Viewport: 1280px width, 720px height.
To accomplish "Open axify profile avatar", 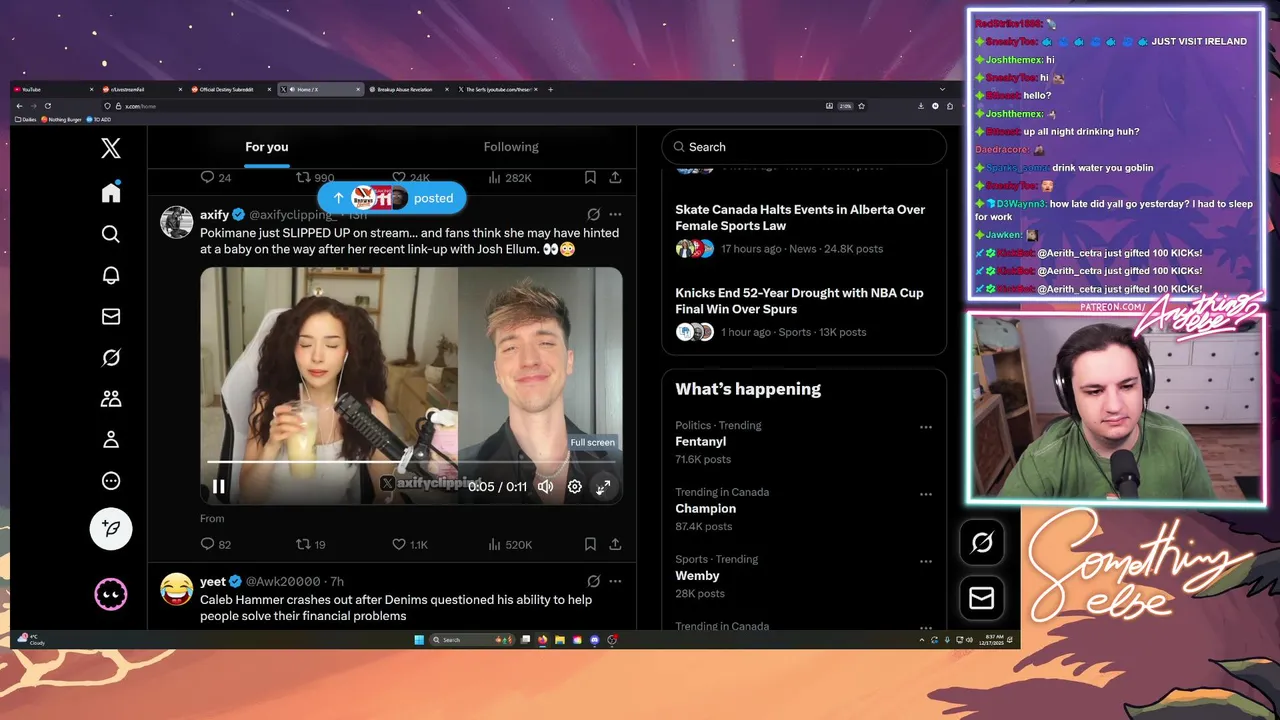I will pos(177,223).
